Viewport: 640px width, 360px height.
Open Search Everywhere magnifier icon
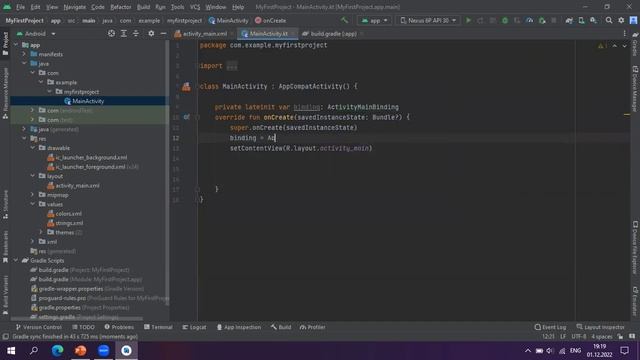[609, 20]
